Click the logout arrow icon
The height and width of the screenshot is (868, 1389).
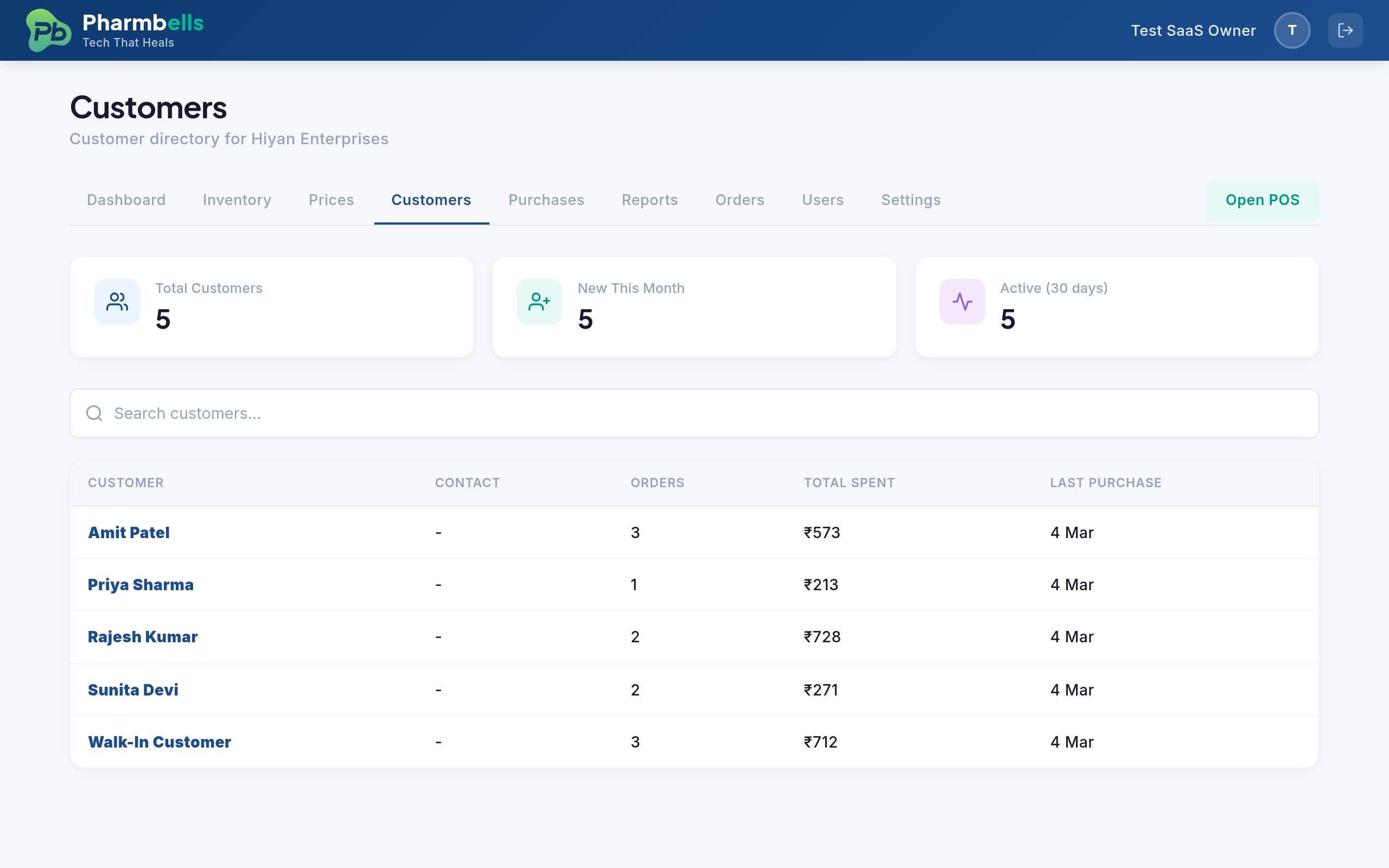coord(1345,30)
